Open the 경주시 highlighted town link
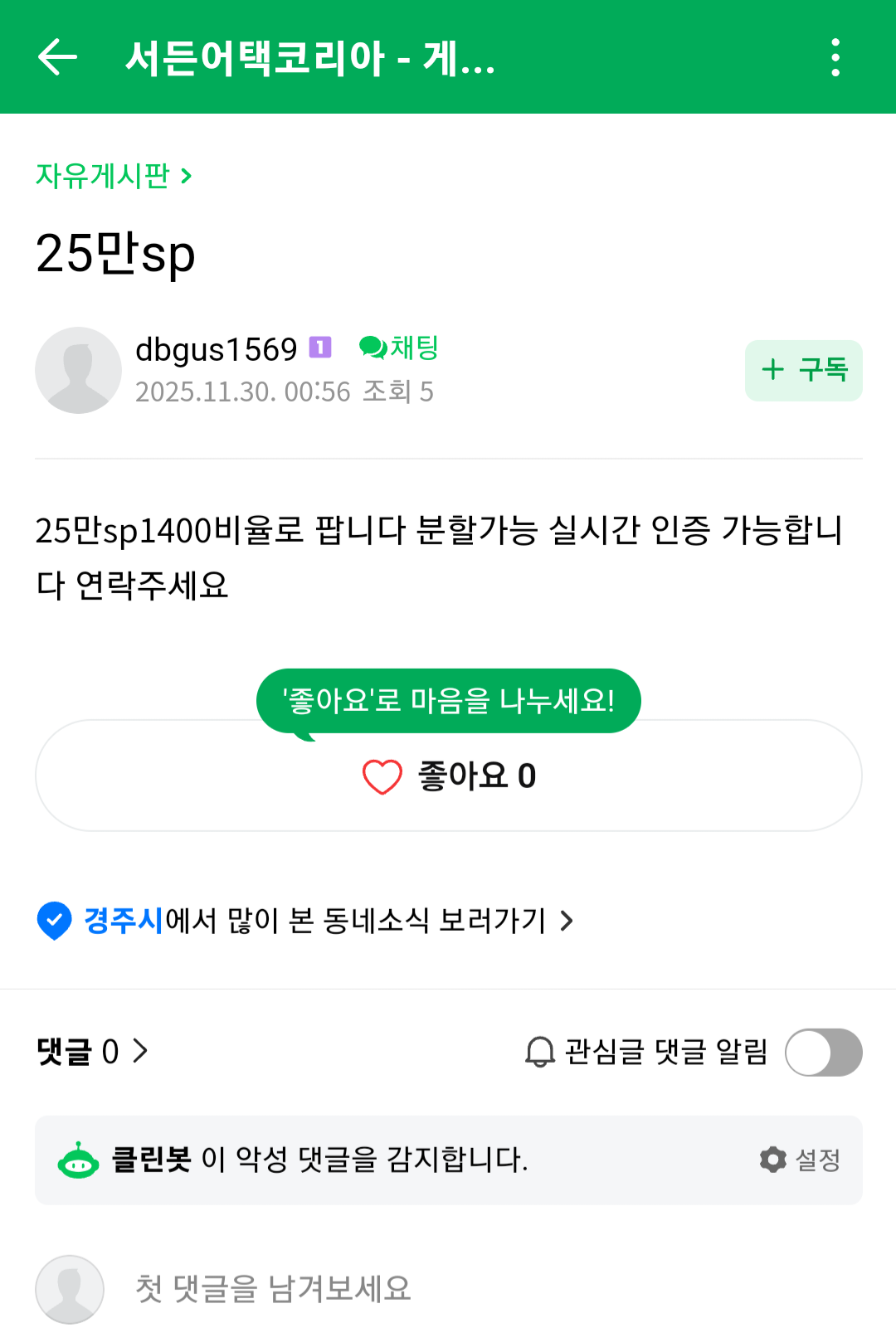This screenshot has height=1328, width=896. pyautogui.click(x=124, y=921)
